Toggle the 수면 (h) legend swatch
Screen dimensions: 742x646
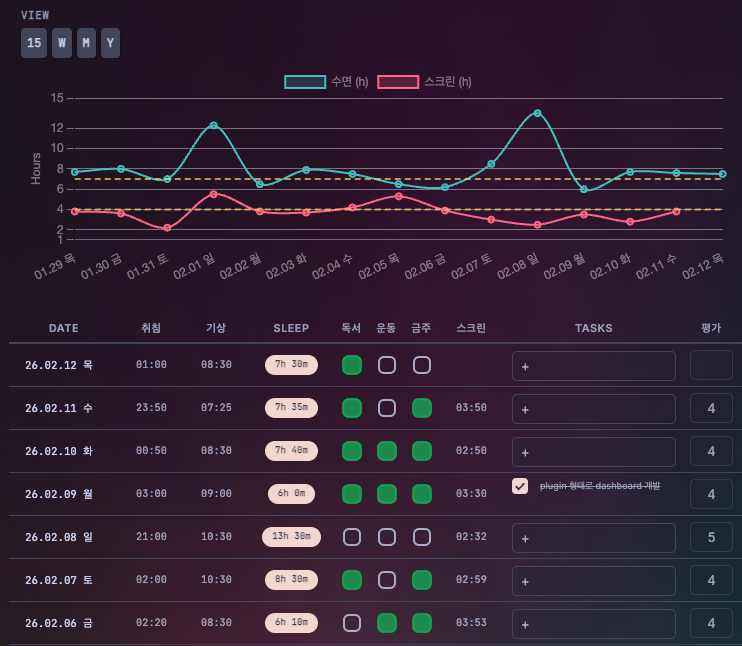pyautogui.click(x=305, y=82)
